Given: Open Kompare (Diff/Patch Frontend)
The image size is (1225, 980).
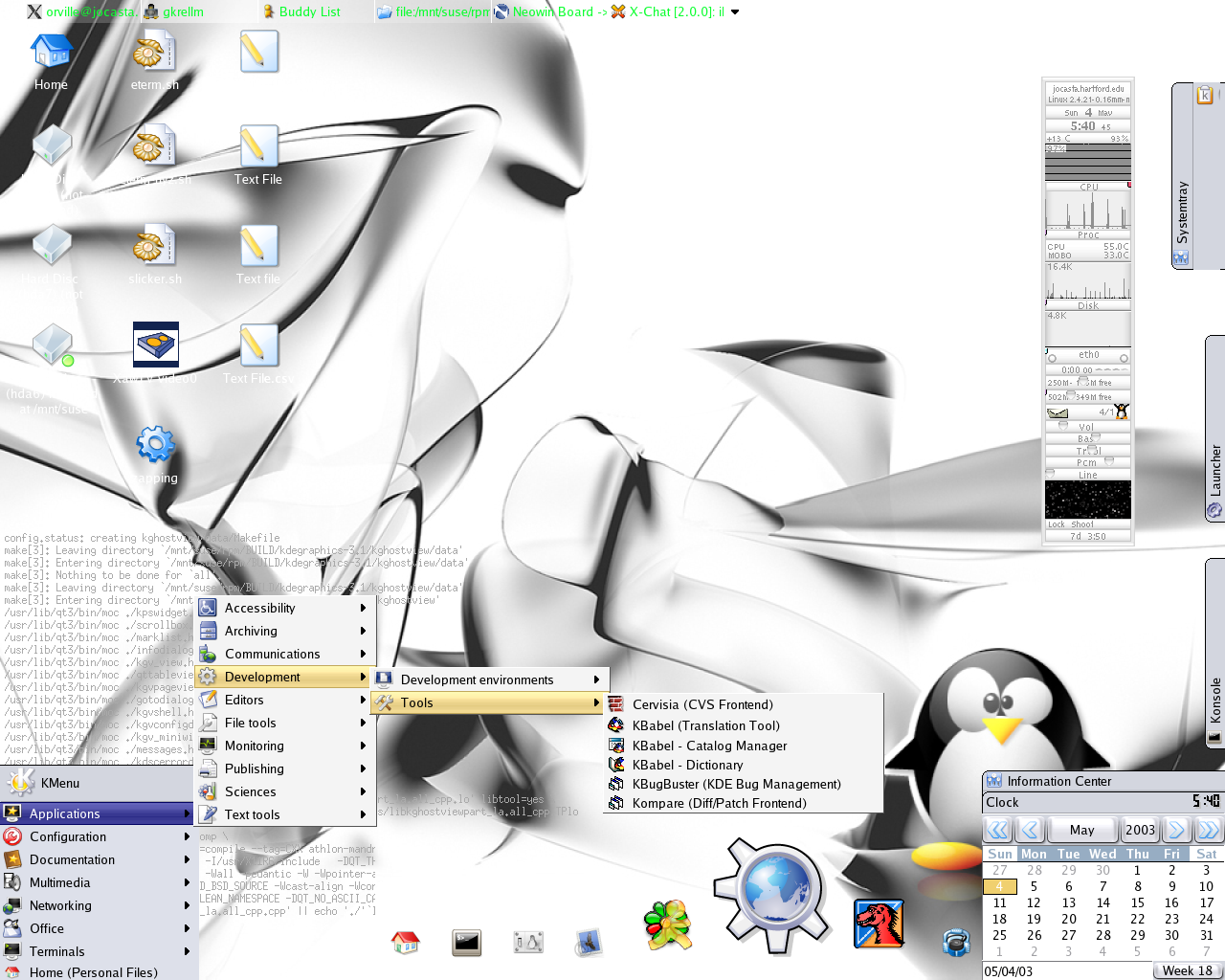Looking at the screenshot, I should pos(743,803).
